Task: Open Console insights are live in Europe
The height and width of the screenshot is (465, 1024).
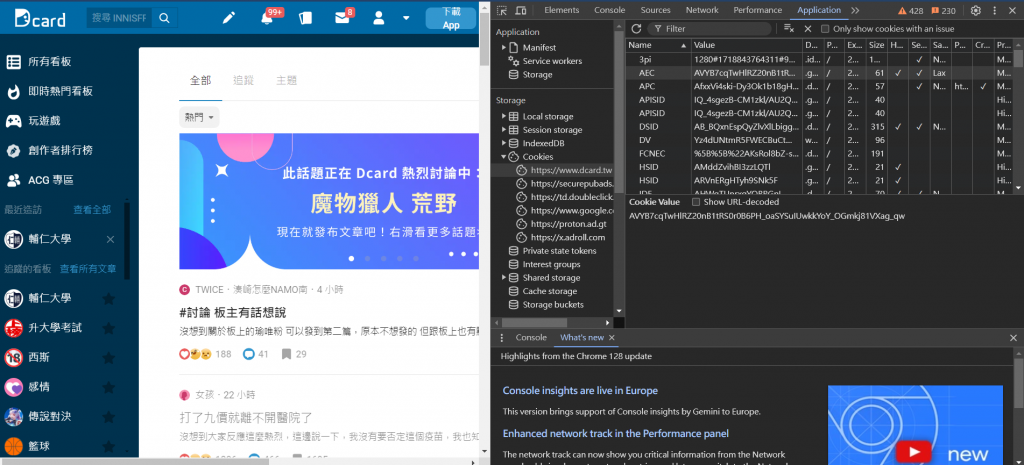Action: [580, 391]
